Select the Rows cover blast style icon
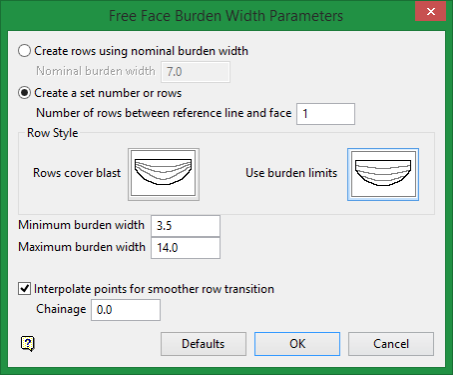 164,174
